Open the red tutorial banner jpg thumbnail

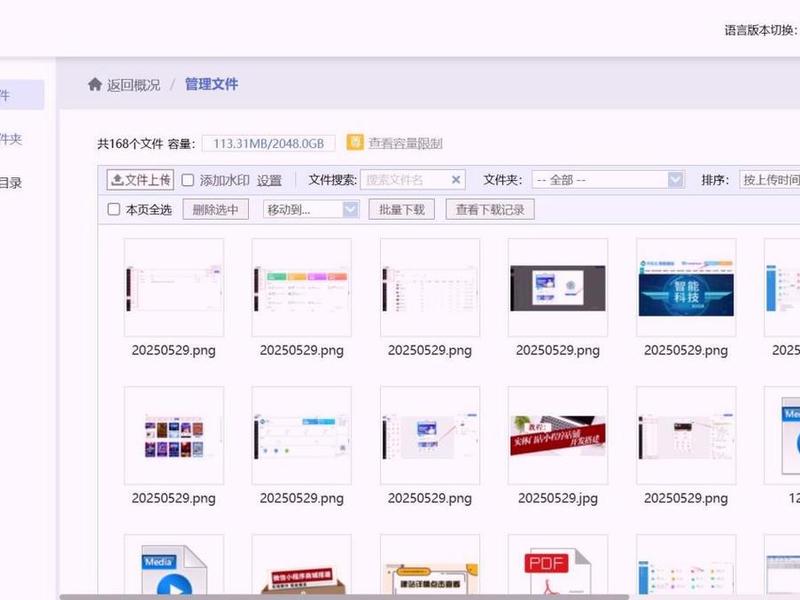(x=558, y=435)
